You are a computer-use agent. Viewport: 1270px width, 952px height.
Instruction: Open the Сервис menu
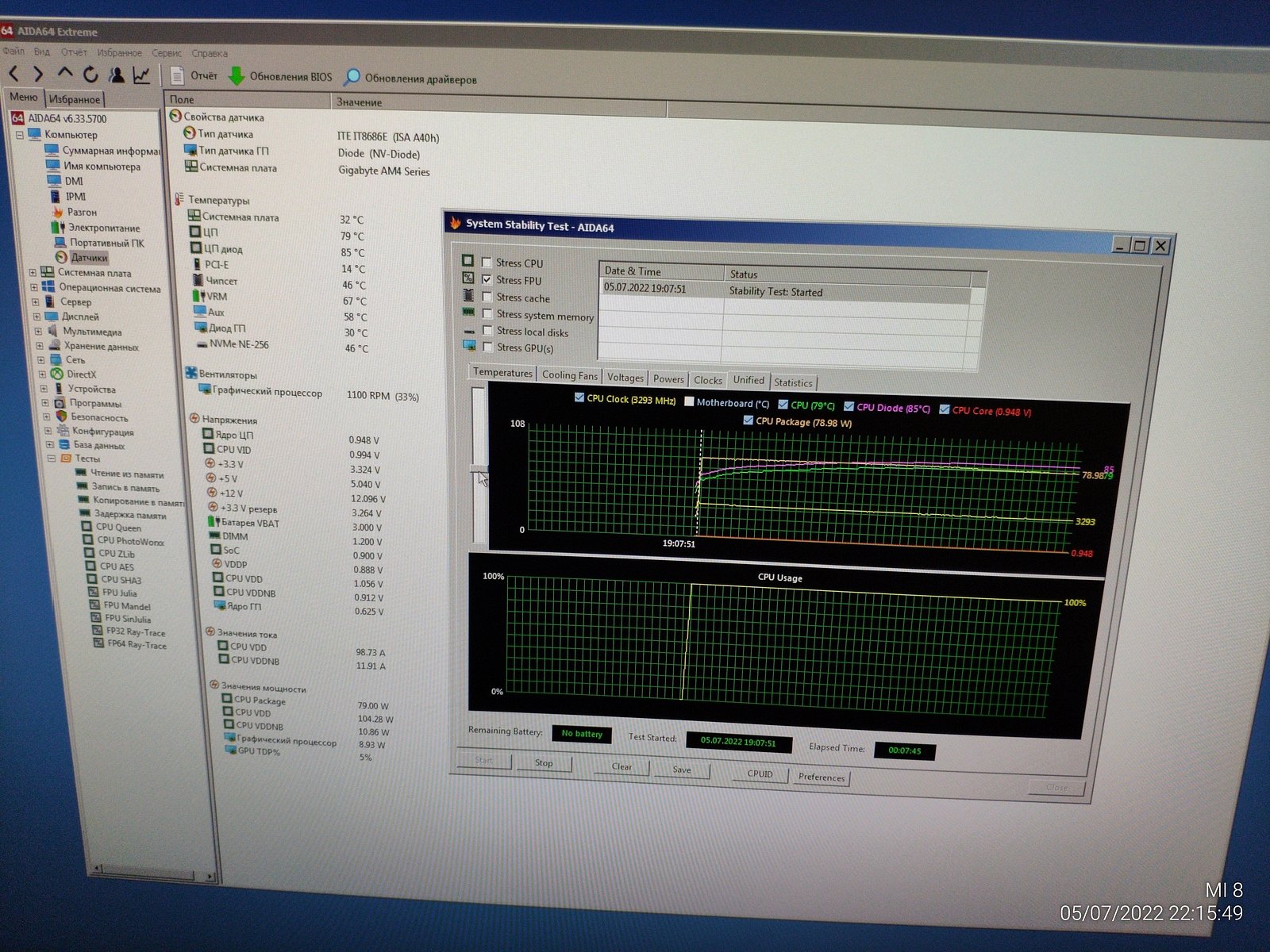[x=167, y=53]
